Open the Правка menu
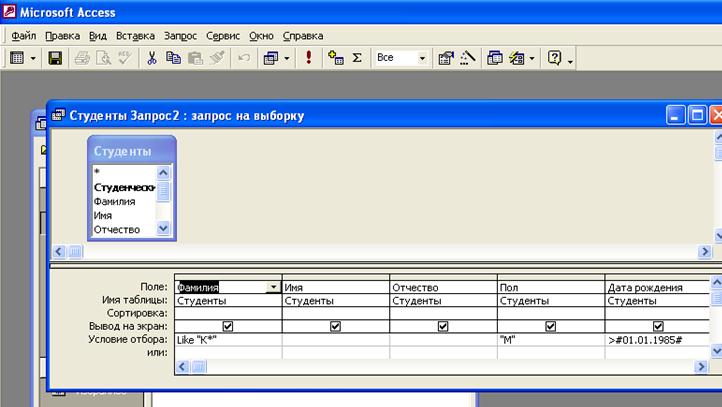722x407 pixels. (x=63, y=36)
